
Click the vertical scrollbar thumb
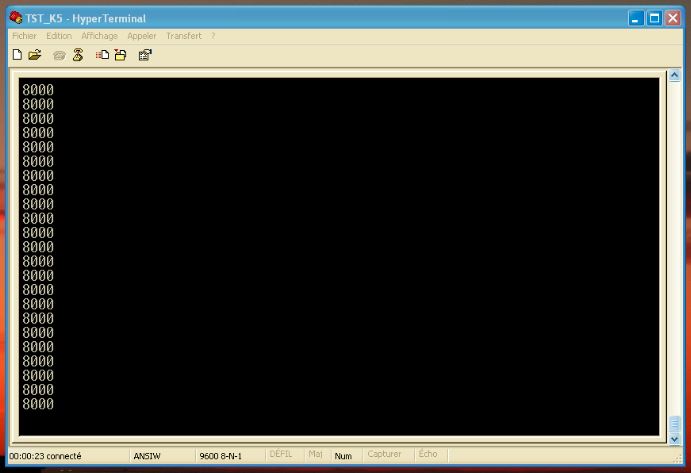coord(674,425)
